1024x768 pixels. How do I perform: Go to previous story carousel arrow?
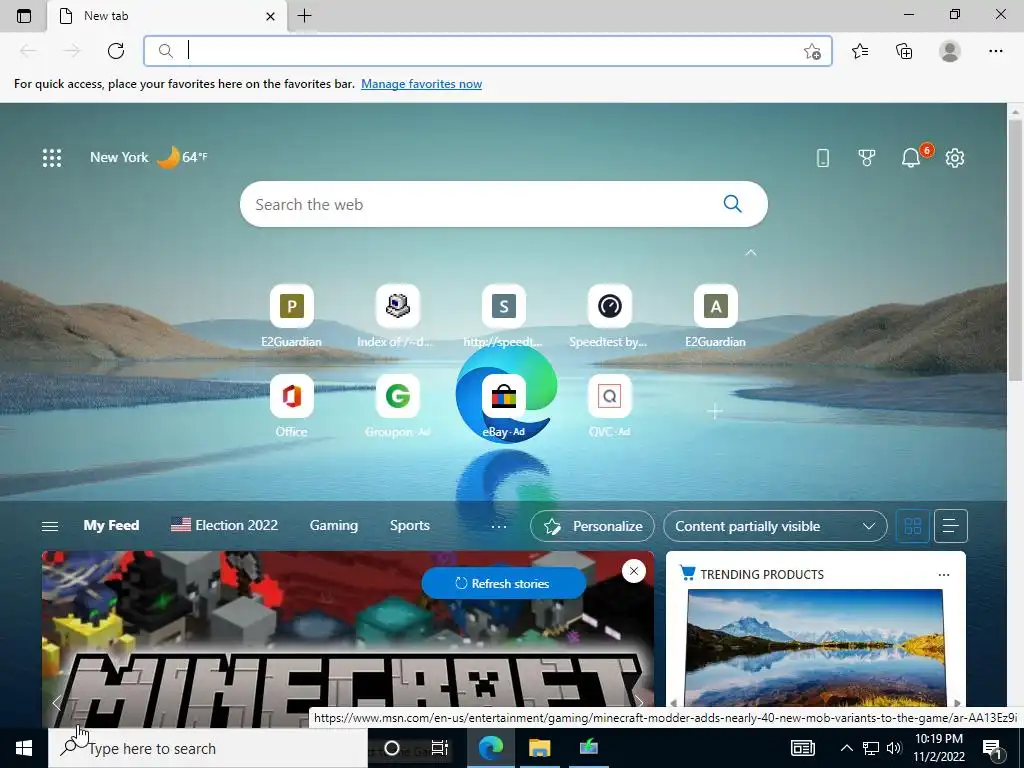click(57, 703)
